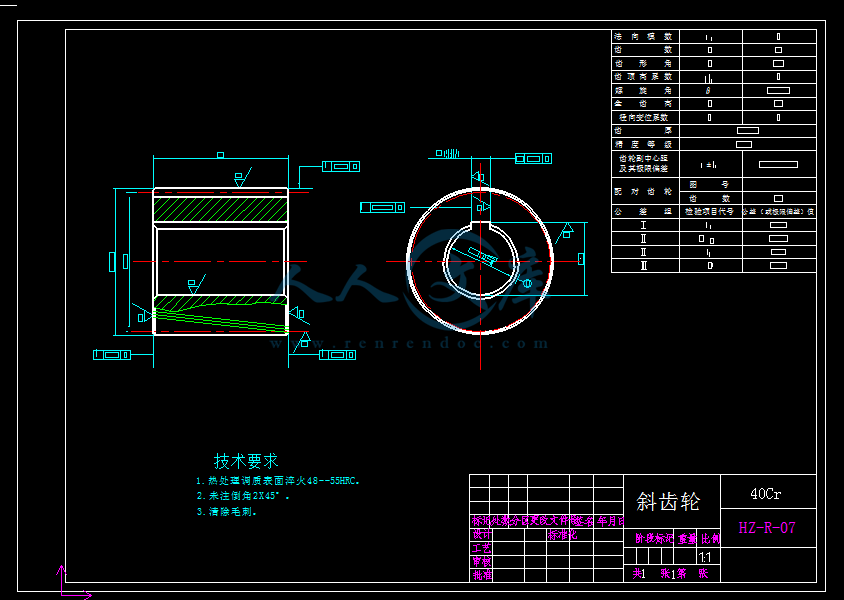Select the 工艺 label in title block
Image resolution: width=844 pixels, height=600 pixels.
pyautogui.click(x=482, y=548)
